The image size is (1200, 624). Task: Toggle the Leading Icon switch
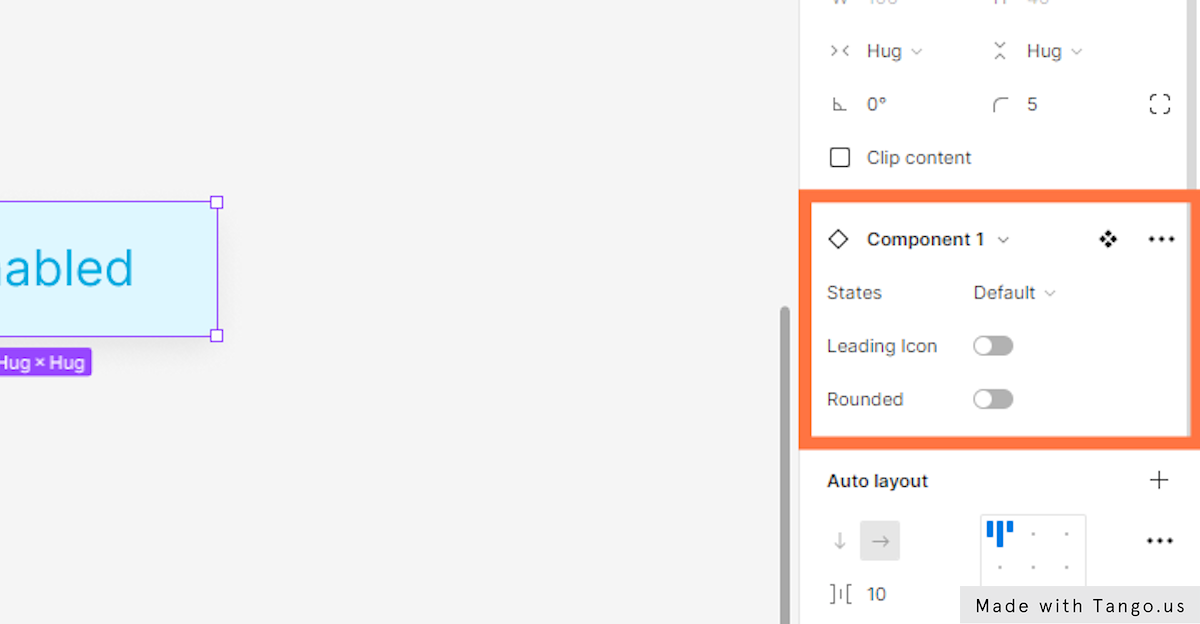(x=993, y=346)
